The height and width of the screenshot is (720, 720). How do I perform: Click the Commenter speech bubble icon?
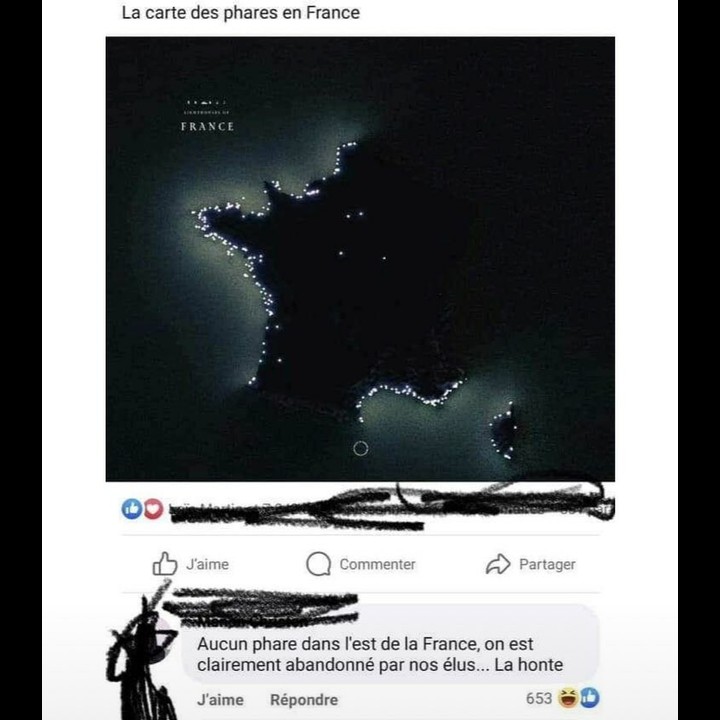pos(318,564)
